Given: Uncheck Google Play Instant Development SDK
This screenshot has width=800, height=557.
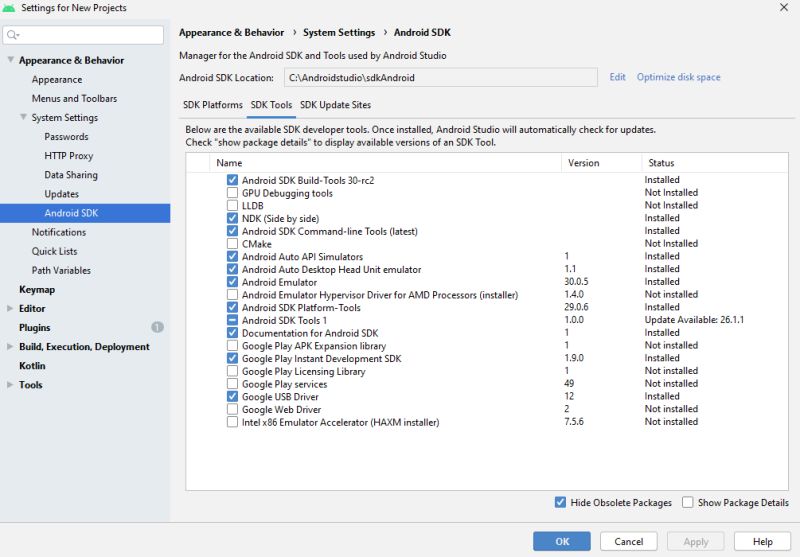Looking at the screenshot, I should click(x=232, y=359).
